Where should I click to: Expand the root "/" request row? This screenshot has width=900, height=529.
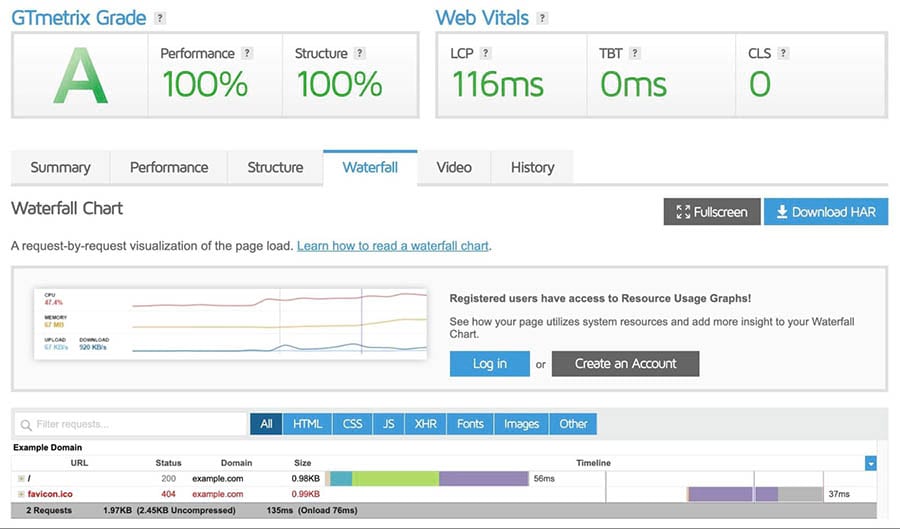pos(21,479)
